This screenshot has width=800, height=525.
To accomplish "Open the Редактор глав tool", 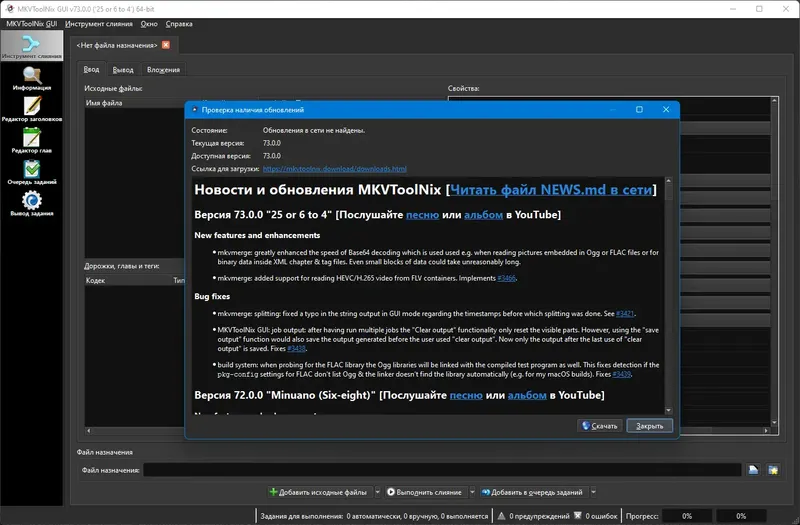I will 32,141.
